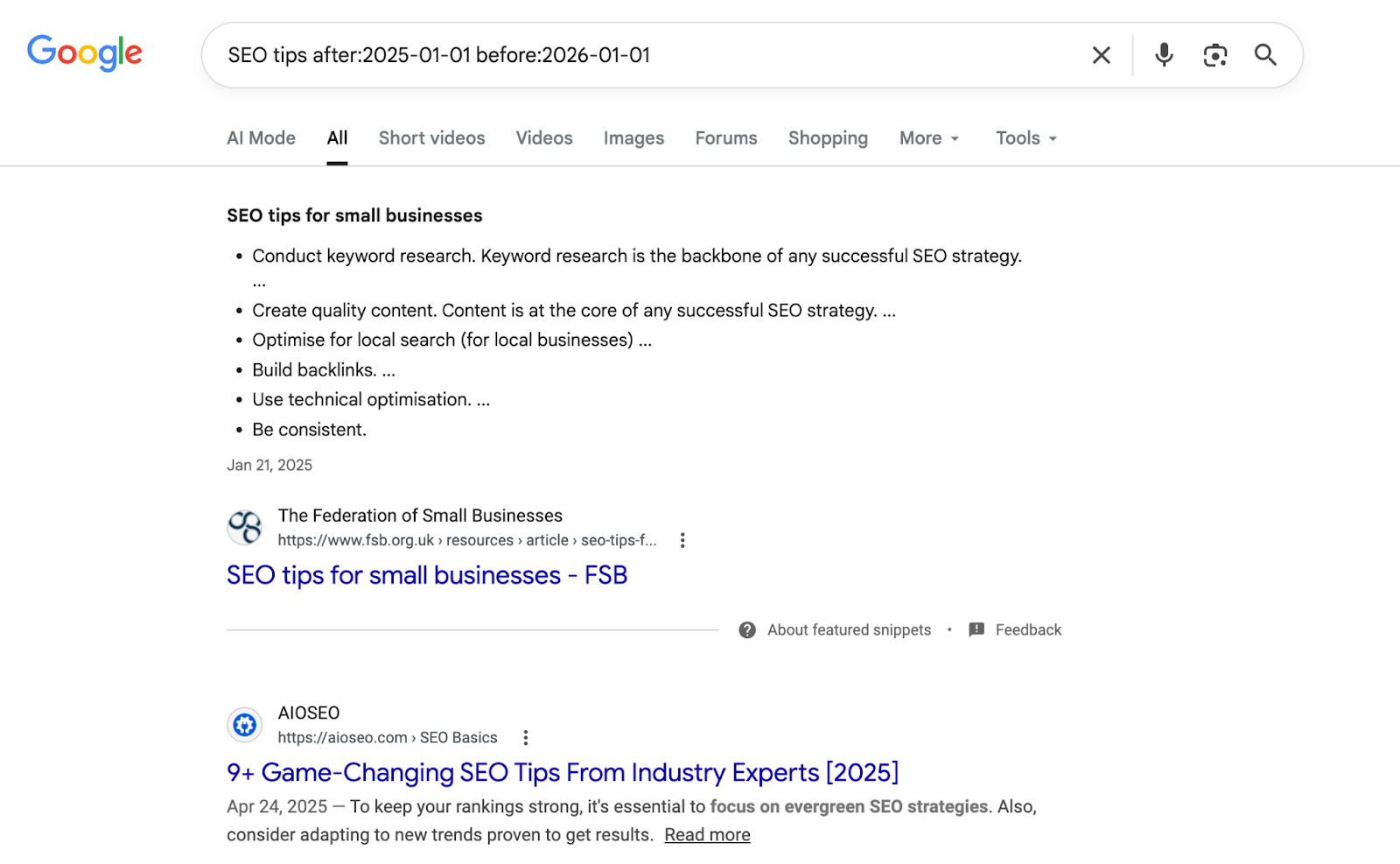Click the AIOSEO site favicon
1400x864 pixels.
245,725
